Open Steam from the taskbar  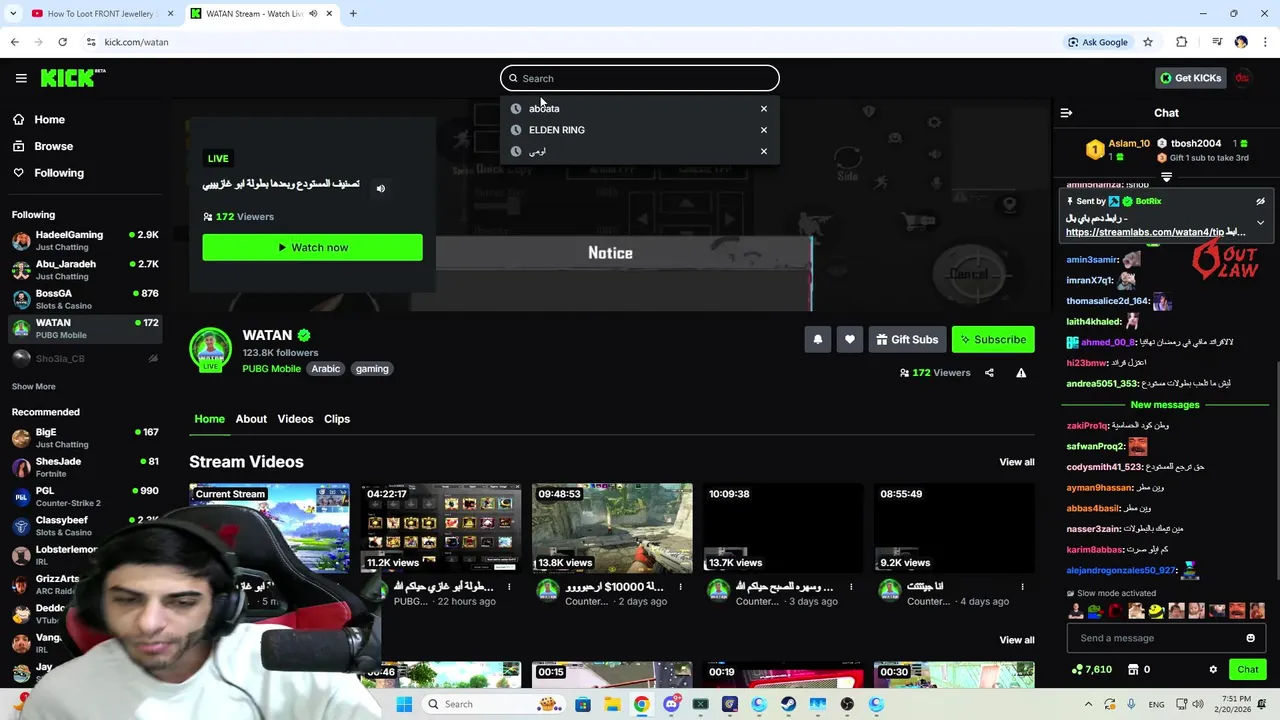pos(789,704)
